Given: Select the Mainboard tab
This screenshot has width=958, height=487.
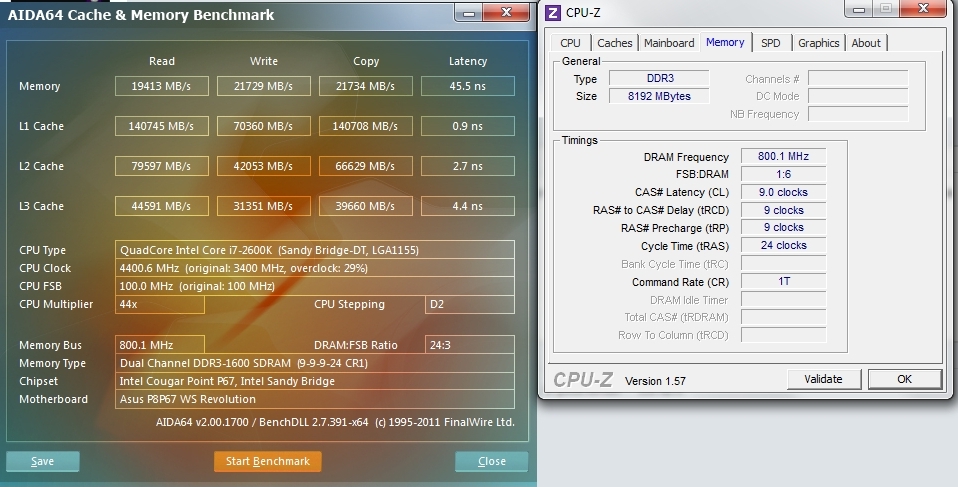Looking at the screenshot, I should pyautogui.click(x=669, y=43).
